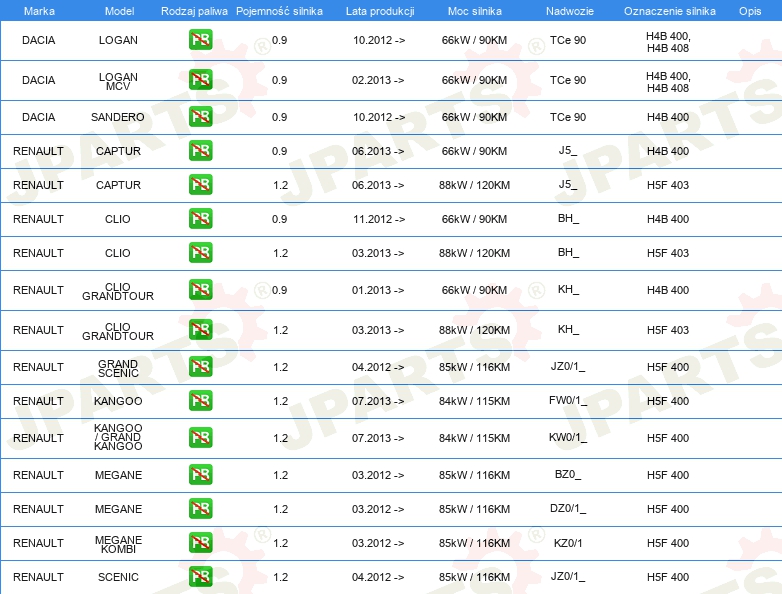Click the fuel icon in the MEGANE KOMBI row

200,542
